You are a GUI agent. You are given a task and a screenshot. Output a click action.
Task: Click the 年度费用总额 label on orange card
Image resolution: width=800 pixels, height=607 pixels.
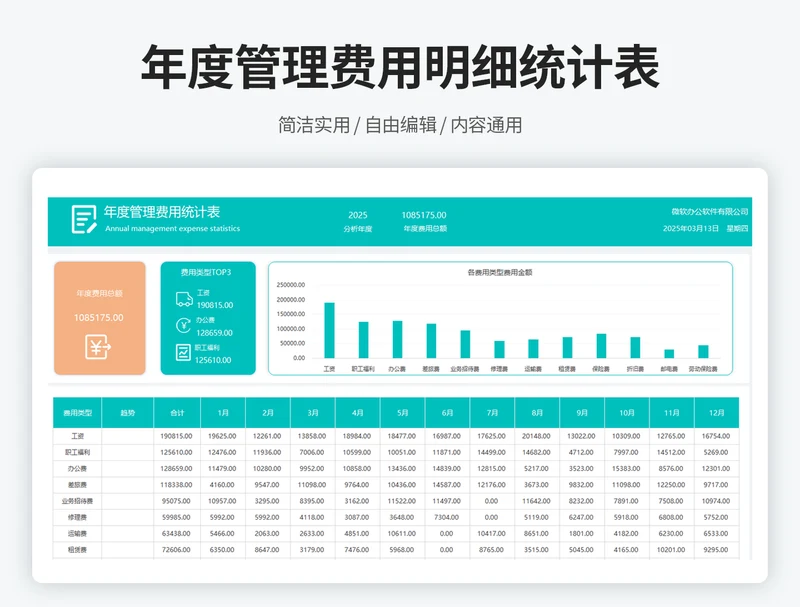[x=99, y=293]
